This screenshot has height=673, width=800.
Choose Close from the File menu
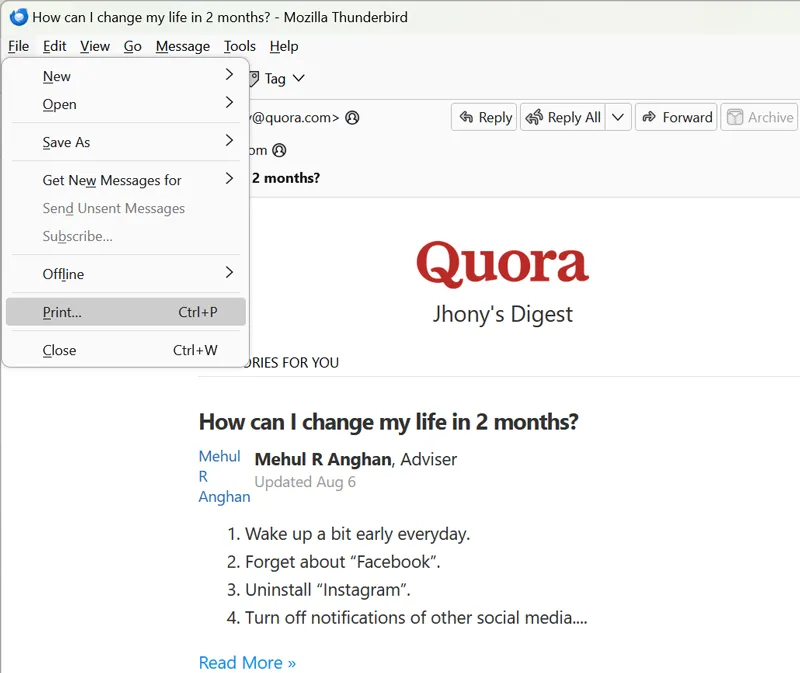point(126,350)
